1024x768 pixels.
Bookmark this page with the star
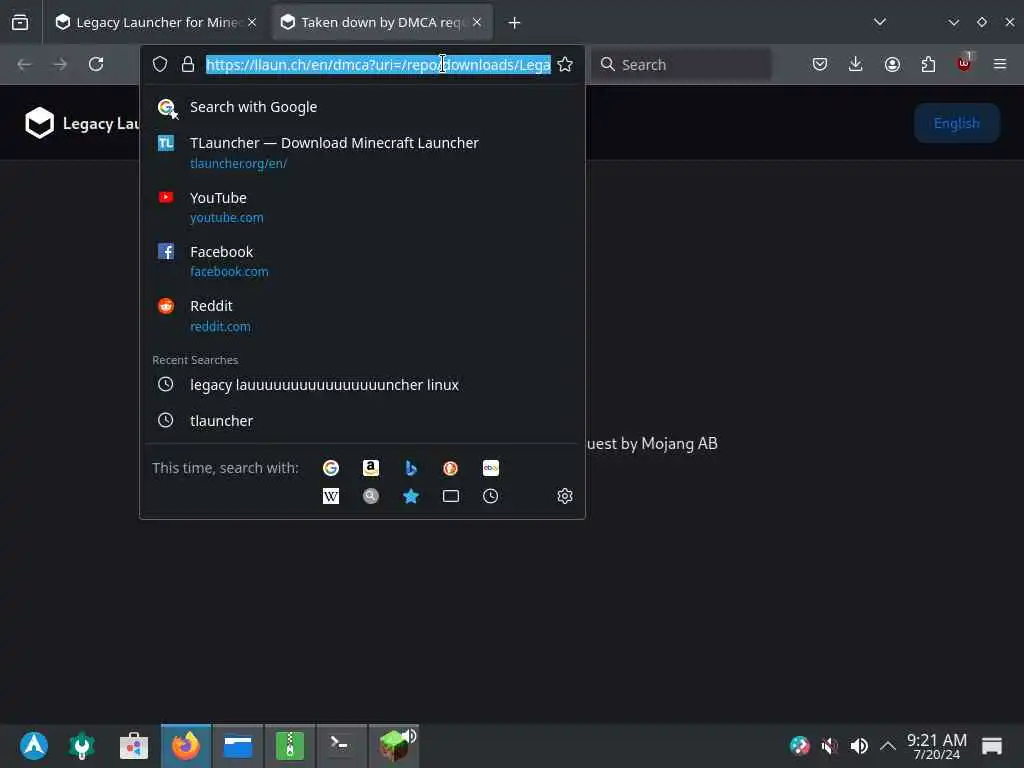tap(565, 64)
